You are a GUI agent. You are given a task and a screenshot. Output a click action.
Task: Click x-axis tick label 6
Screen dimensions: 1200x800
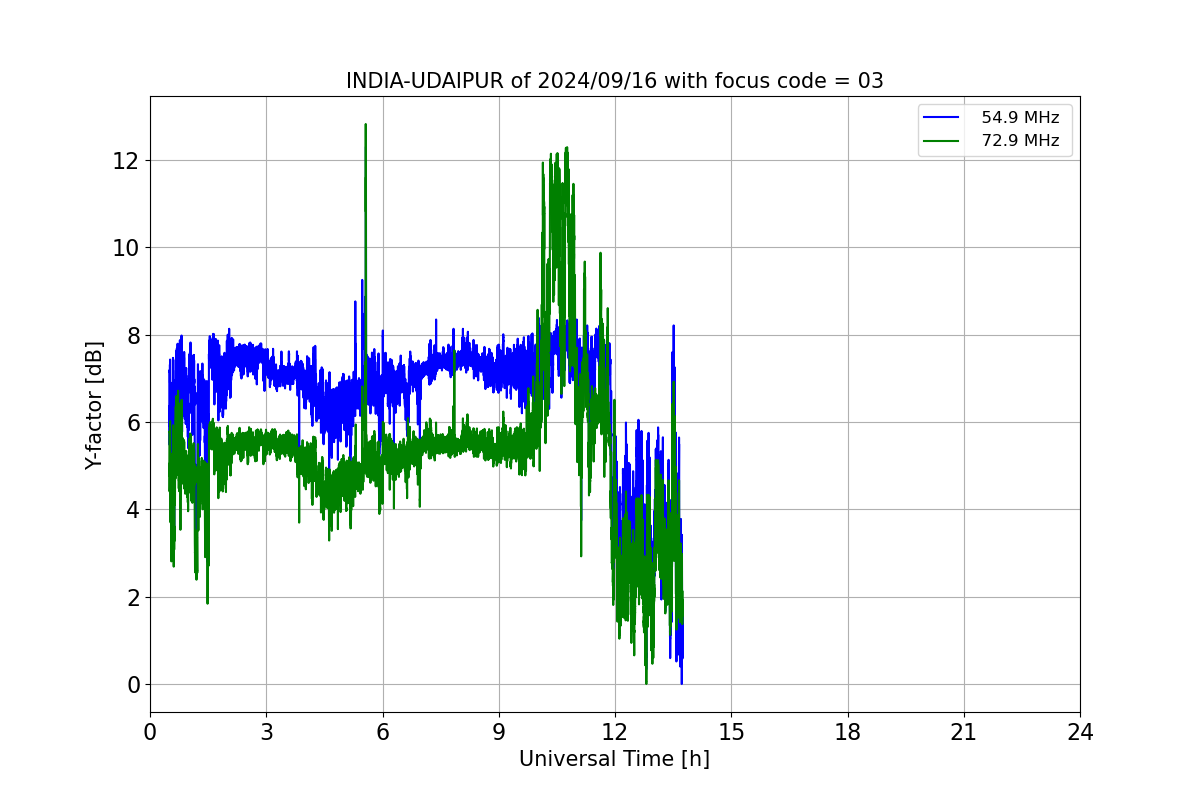pyautogui.click(x=383, y=732)
